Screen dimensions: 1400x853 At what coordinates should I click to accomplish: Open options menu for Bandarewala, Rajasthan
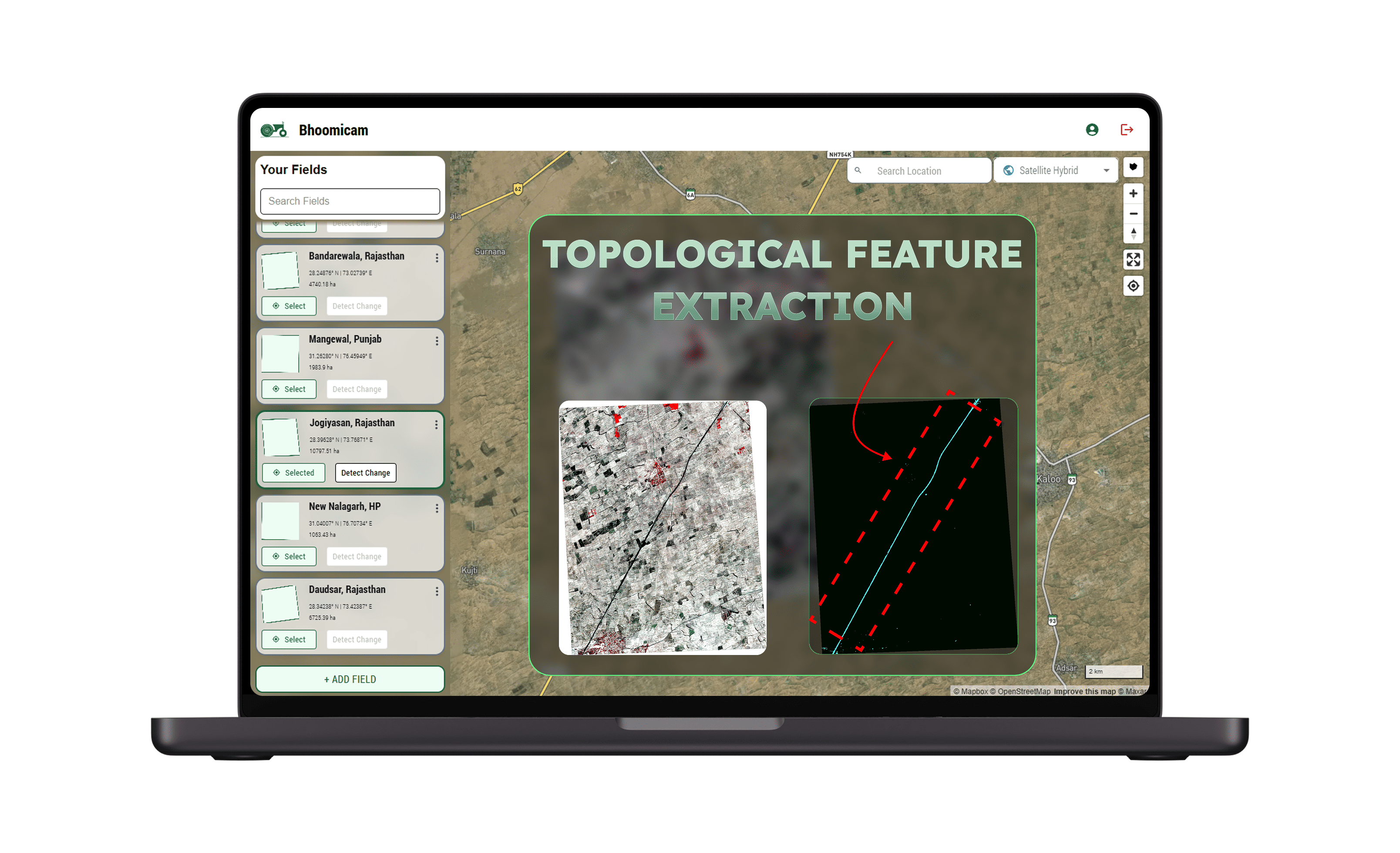[436, 258]
